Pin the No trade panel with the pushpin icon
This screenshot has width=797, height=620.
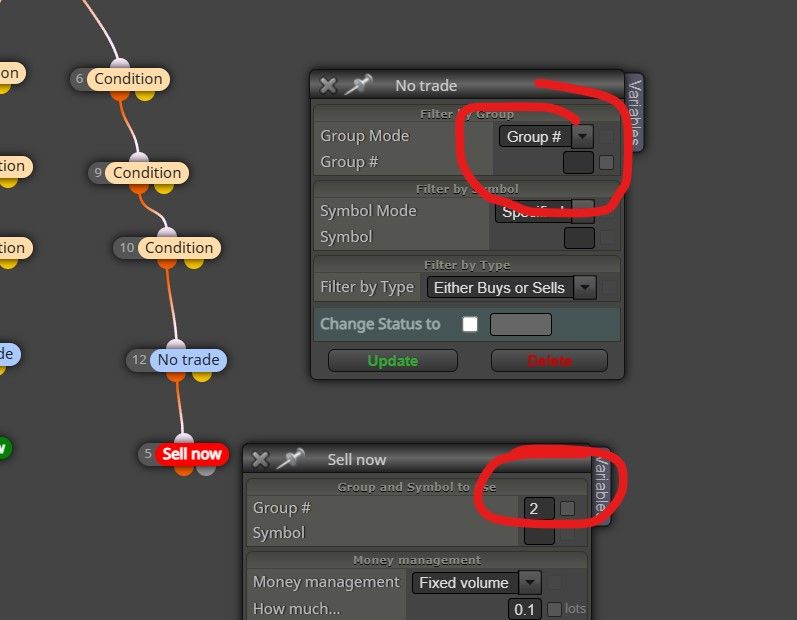(x=358, y=84)
